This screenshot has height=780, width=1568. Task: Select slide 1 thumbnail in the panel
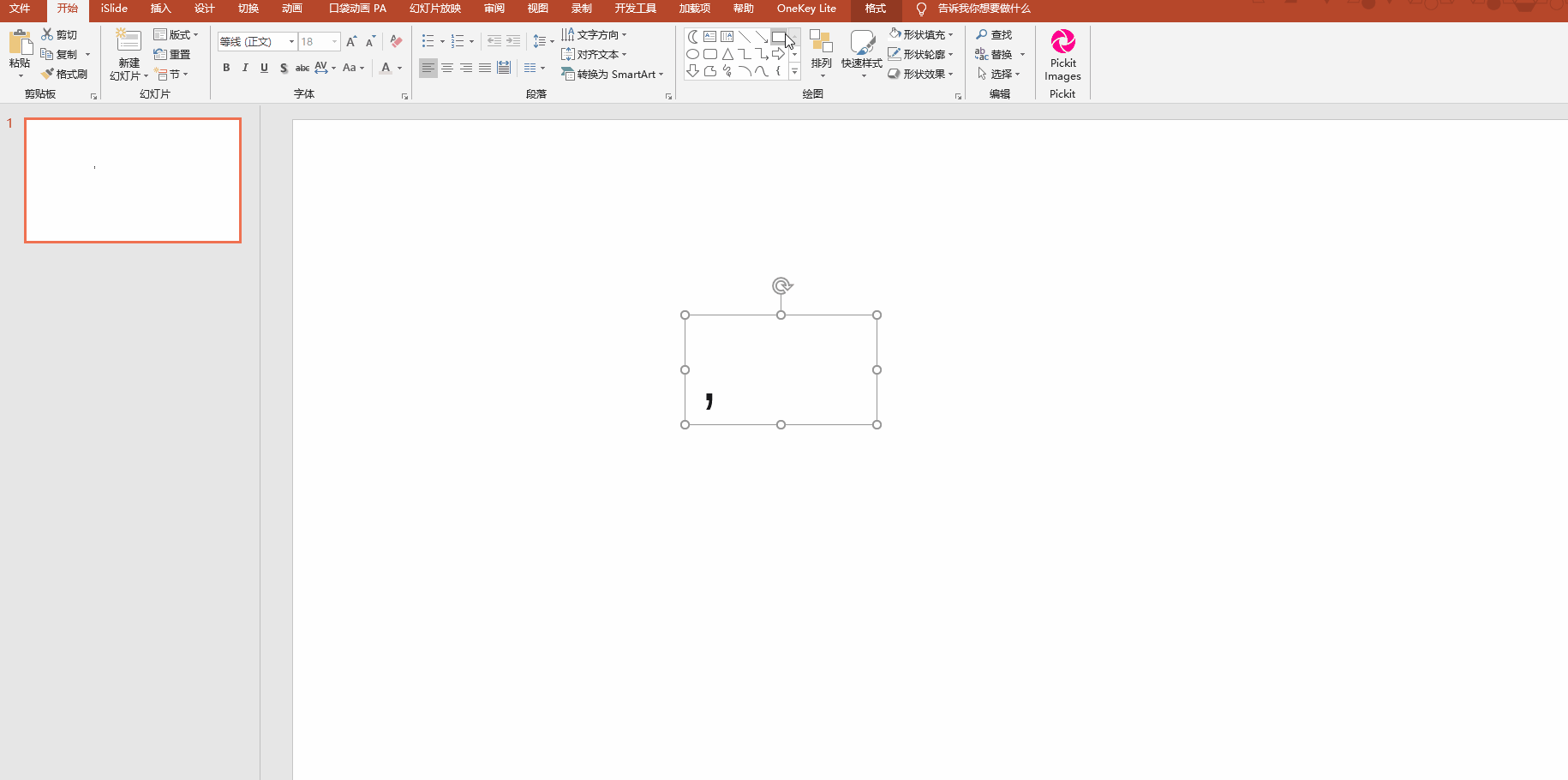coord(133,180)
